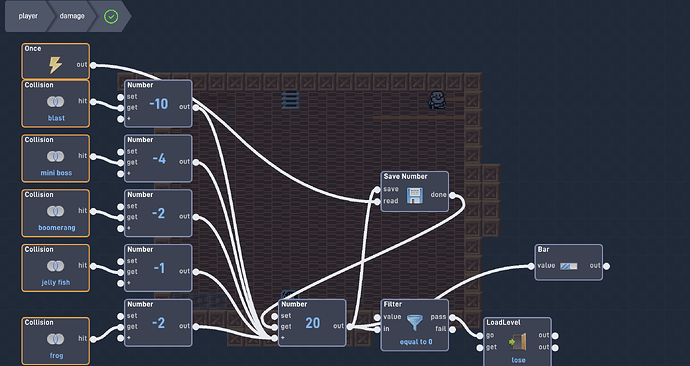Select the blast Collision node icon
Screen dimensions: 690x366
pos(55,102)
